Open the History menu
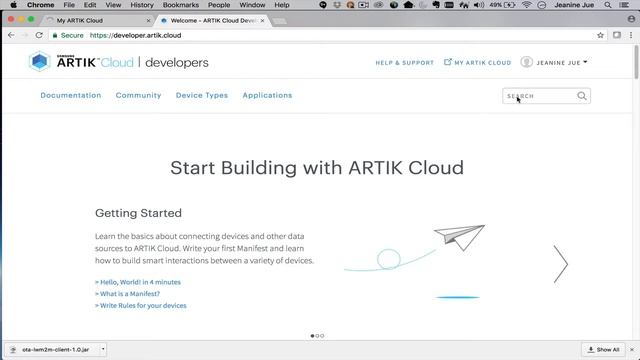This screenshot has height=360, width=640. point(142,5)
